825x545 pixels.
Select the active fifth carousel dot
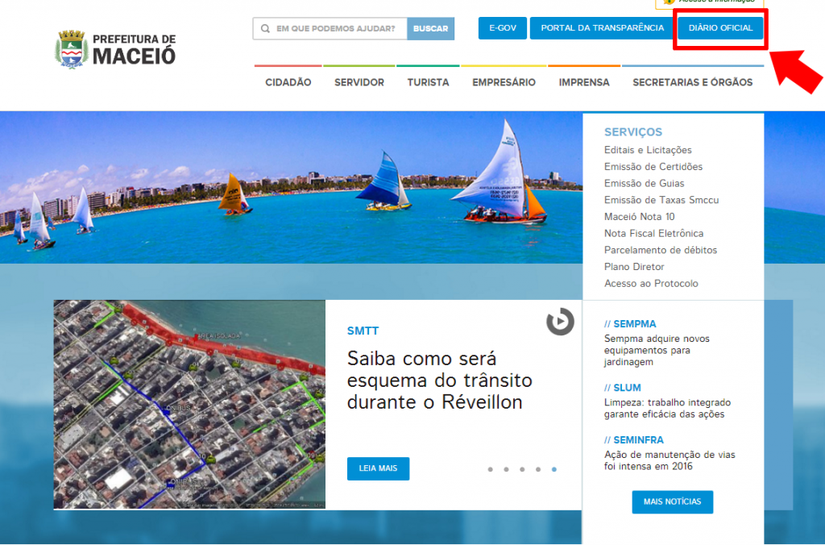554,469
